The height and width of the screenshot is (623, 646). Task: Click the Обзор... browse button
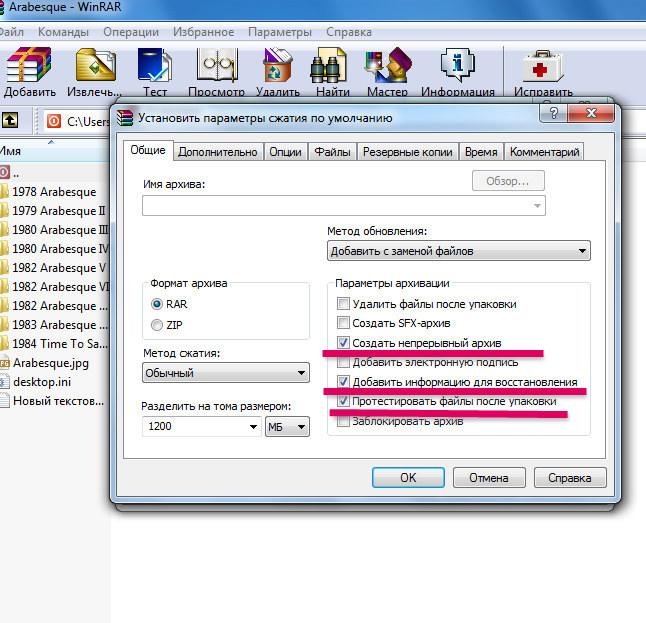(x=508, y=181)
